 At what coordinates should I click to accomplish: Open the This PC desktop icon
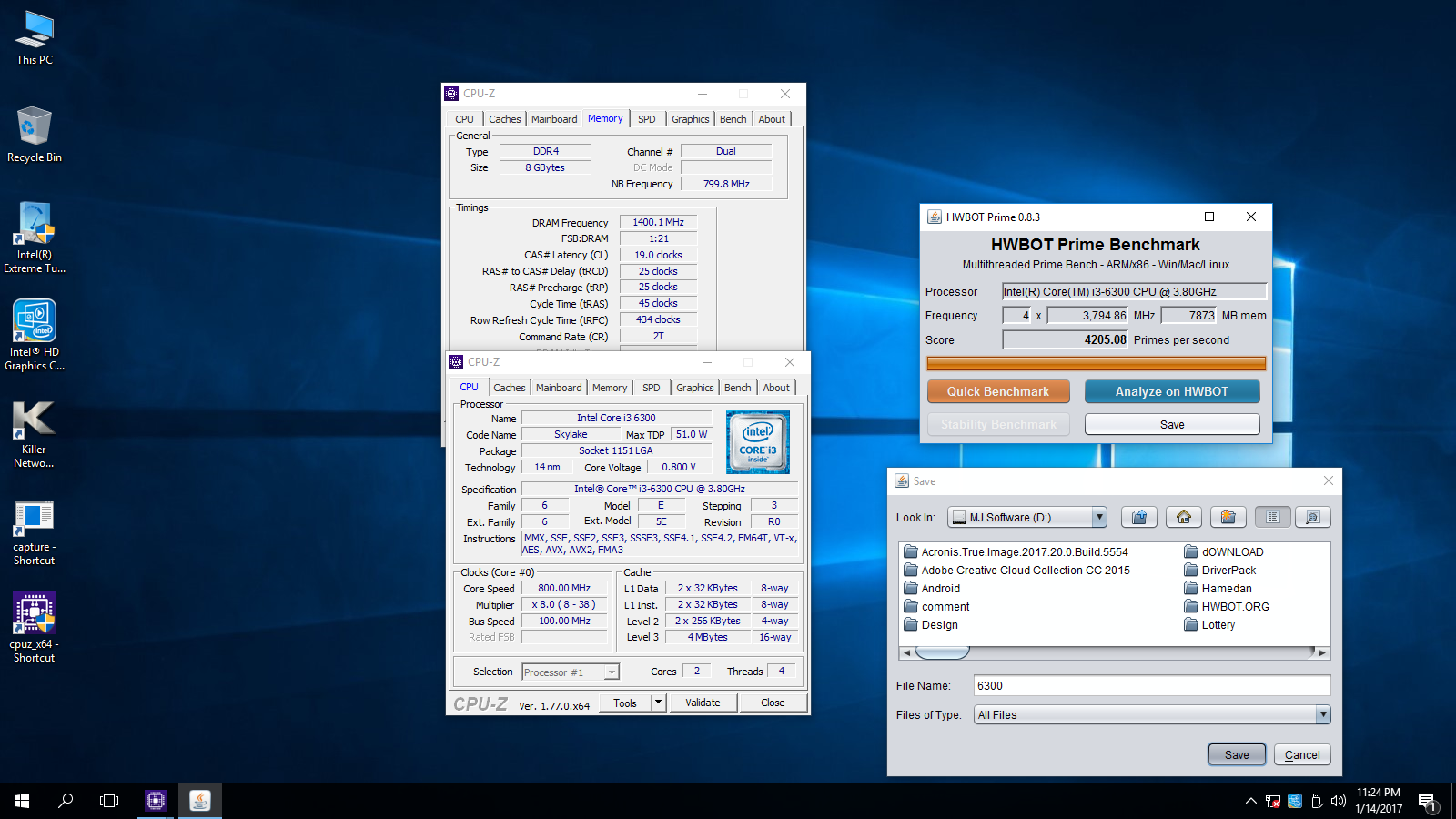click(35, 38)
